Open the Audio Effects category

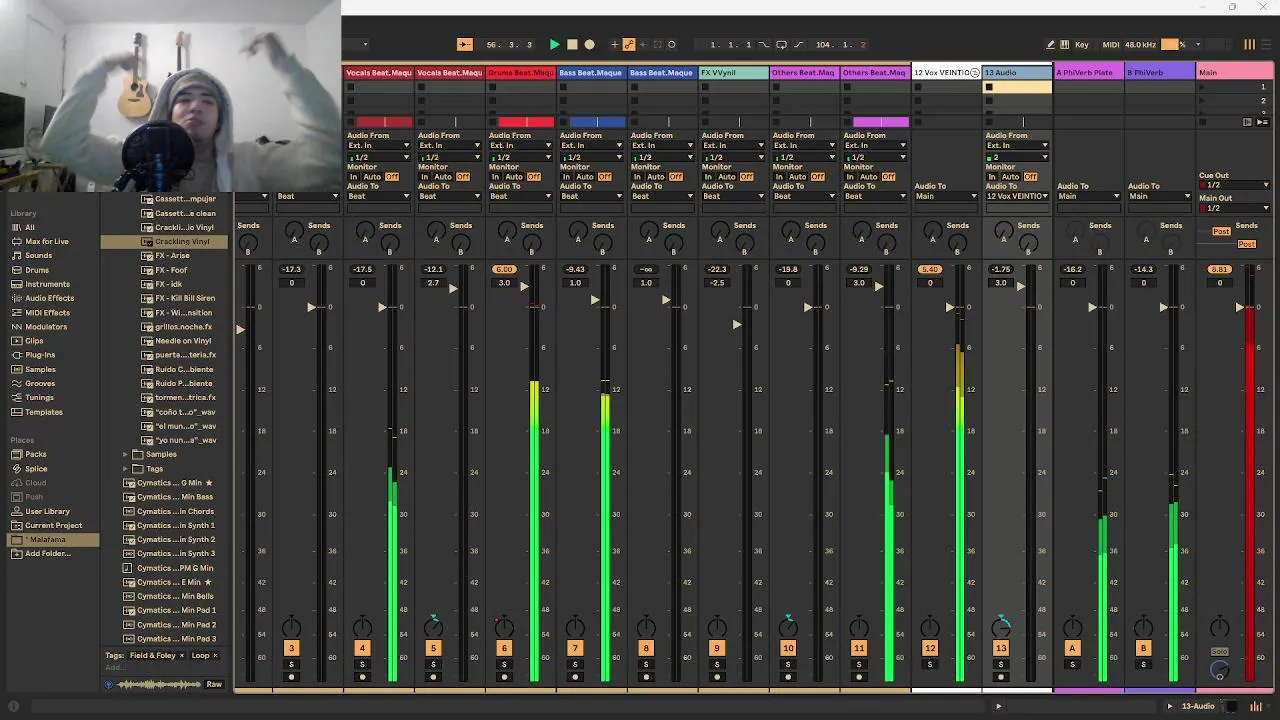(49, 298)
